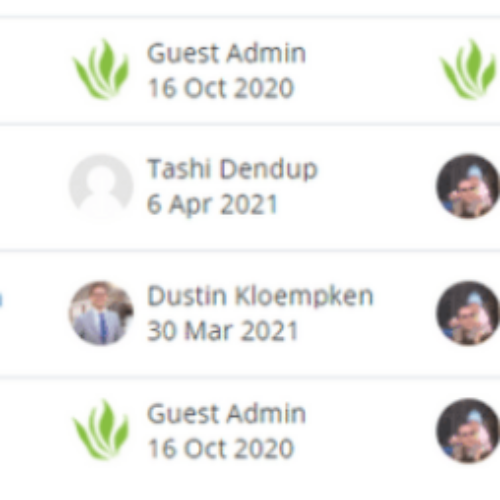Select the Guest Admin name in the top row
Screen dimensions: 500x500
coord(226,53)
